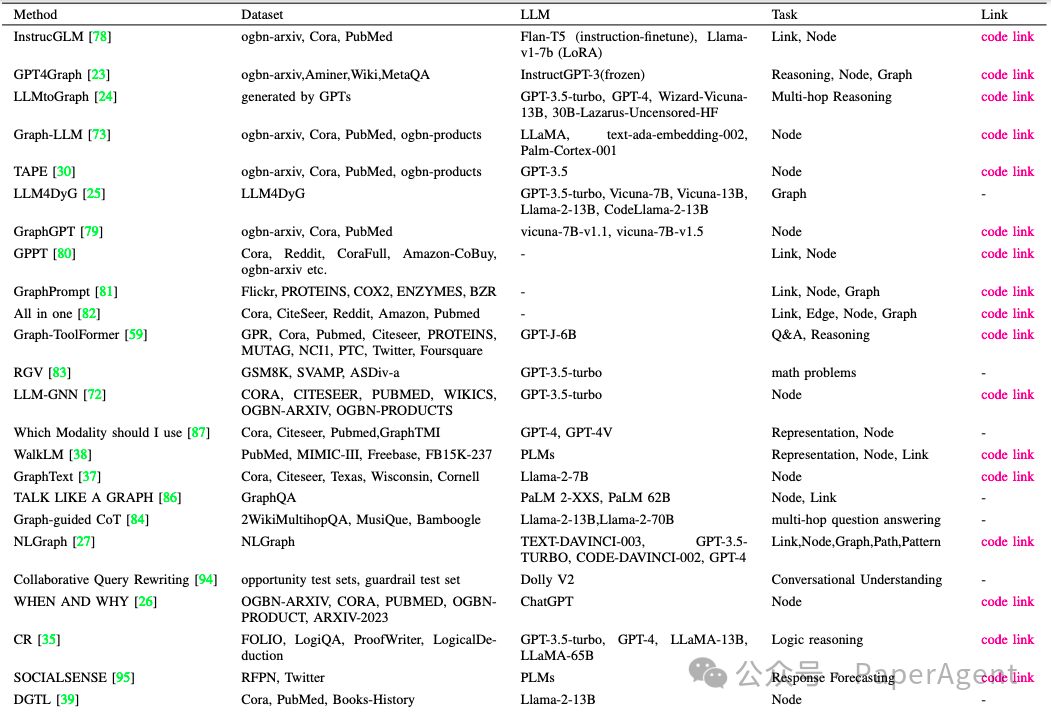Follow citation 79 next to GraphGPT
The height and width of the screenshot is (716, 1051).
coord(91,231)
